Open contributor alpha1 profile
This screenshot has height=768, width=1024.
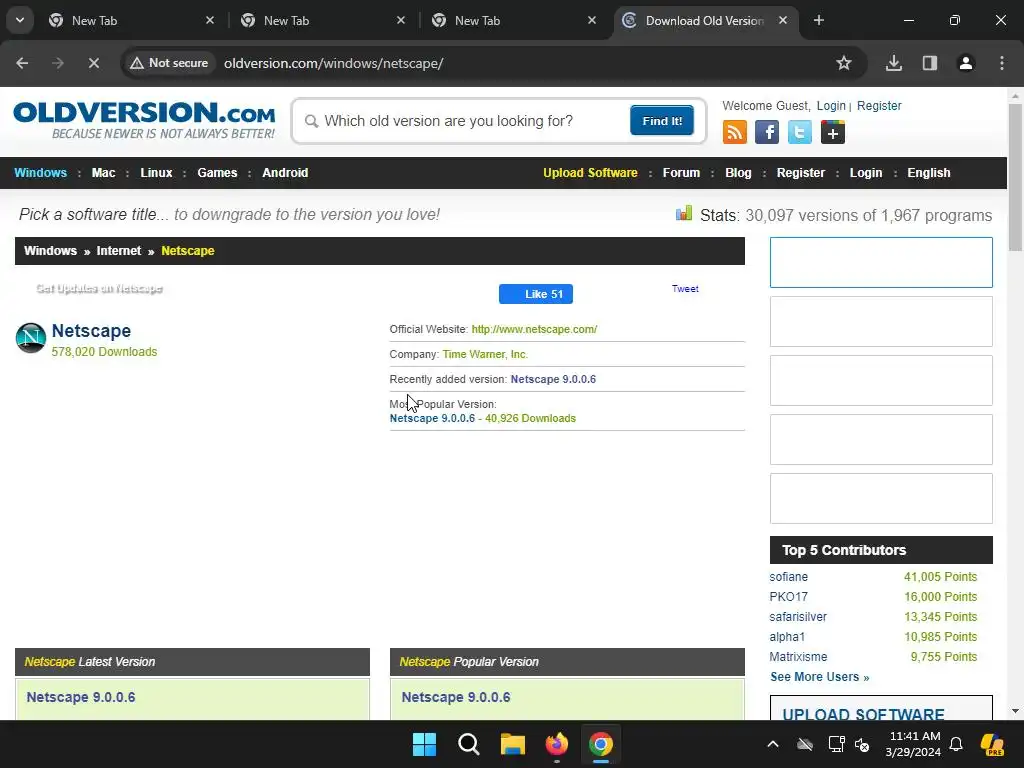[x=787, y=637]
